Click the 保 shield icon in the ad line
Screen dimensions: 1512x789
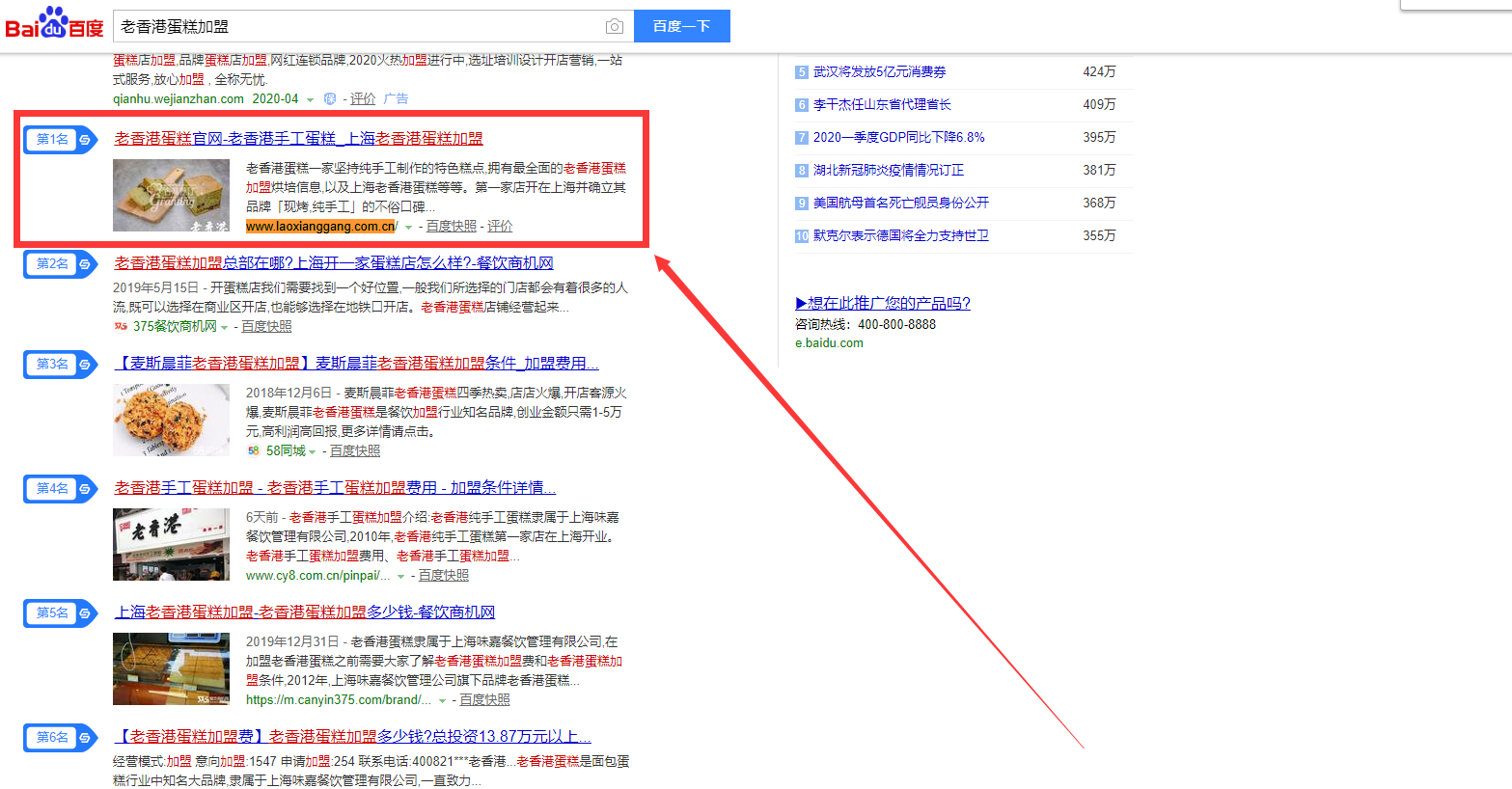(x=330, y=98)
